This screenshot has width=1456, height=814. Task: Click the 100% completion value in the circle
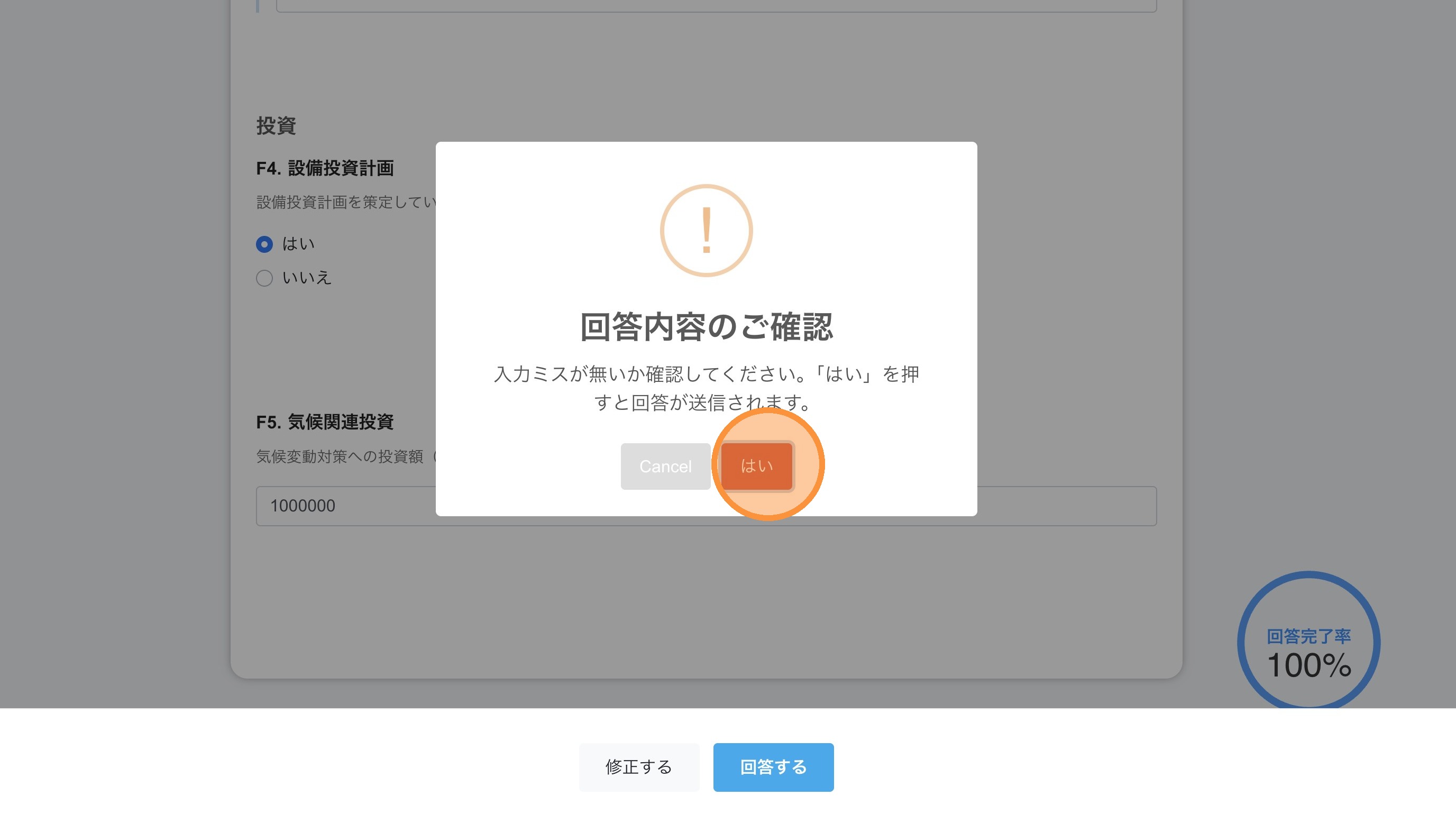pos(1308,665)
